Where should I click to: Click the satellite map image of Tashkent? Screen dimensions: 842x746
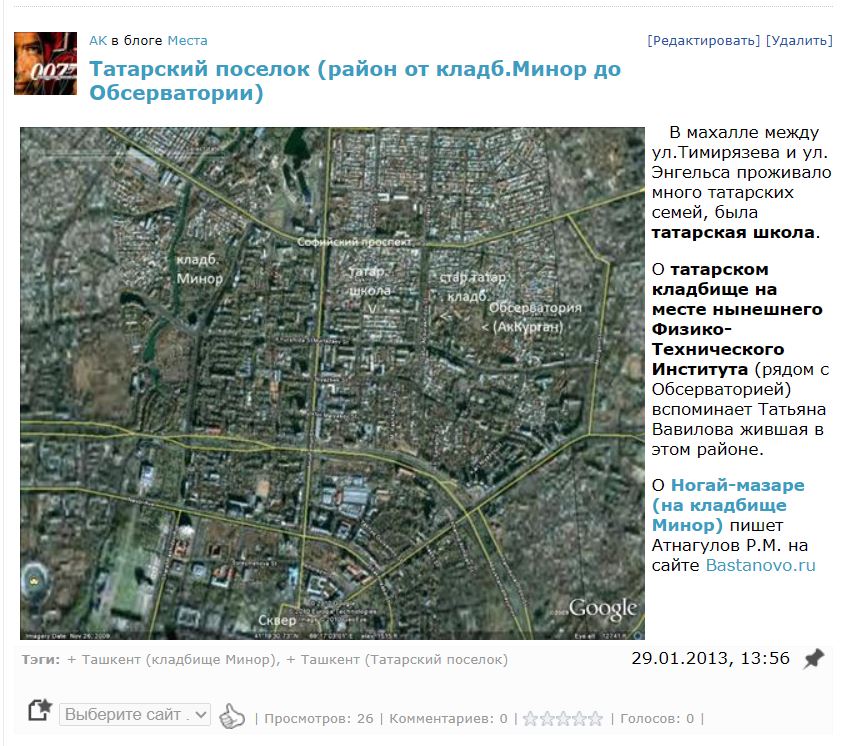tap(332, 383)
